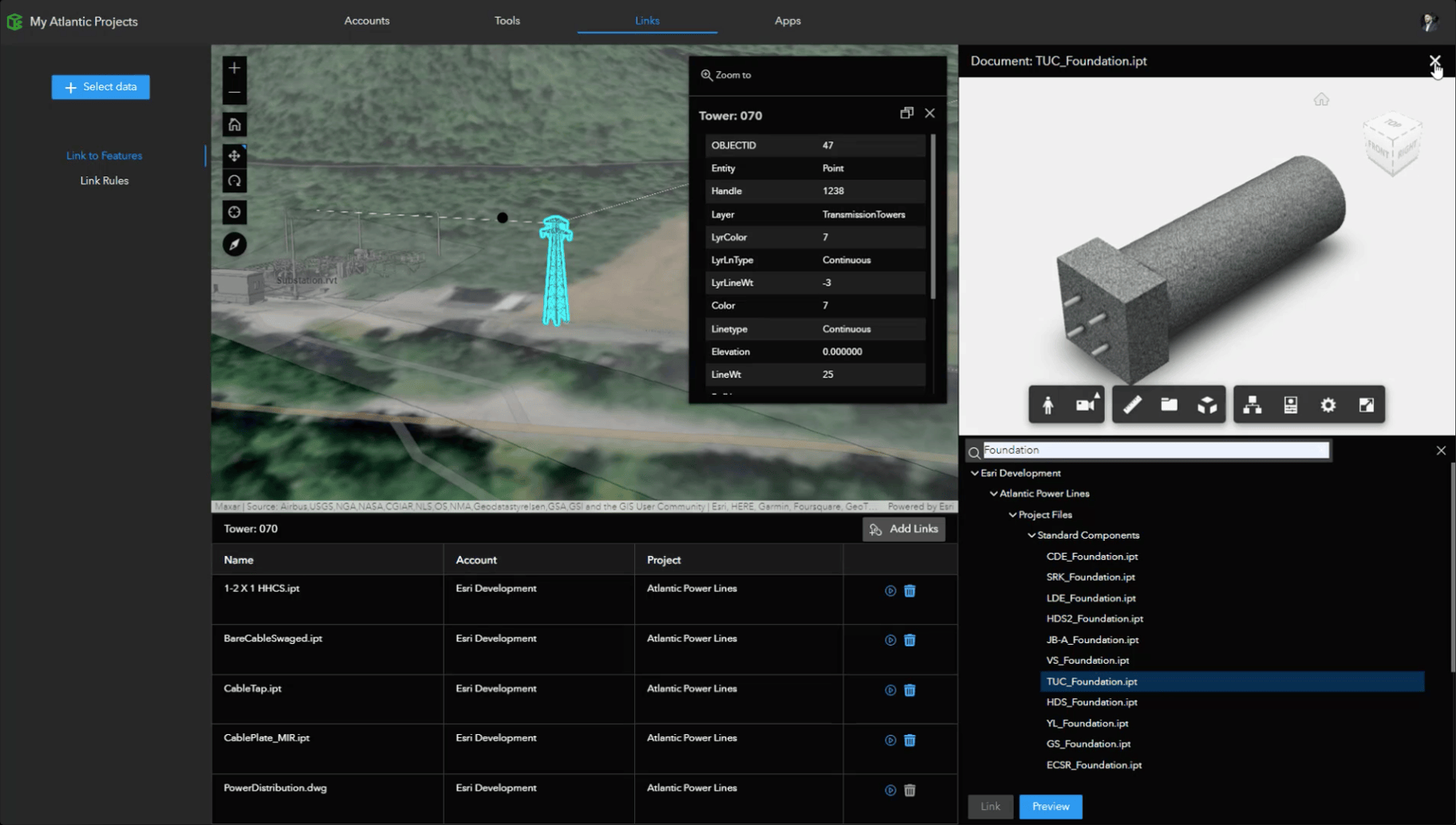1456x825 pixels.
Task: Open the camera views icon in viewer
Action: point(1087,405)
